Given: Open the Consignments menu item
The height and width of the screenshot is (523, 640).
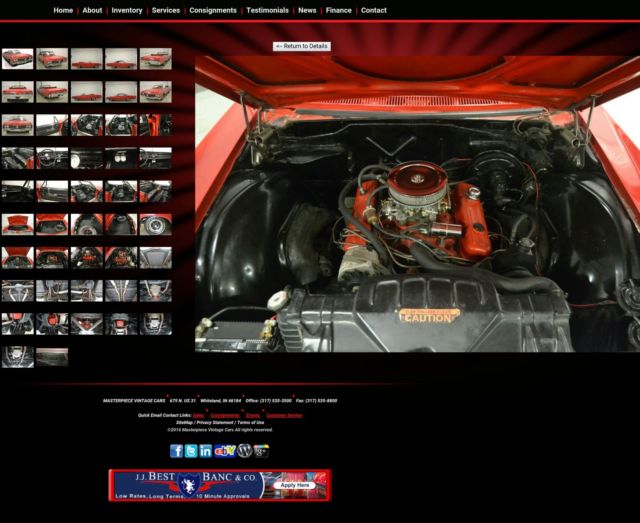Looking at the screenshot, I should point(213,10).
